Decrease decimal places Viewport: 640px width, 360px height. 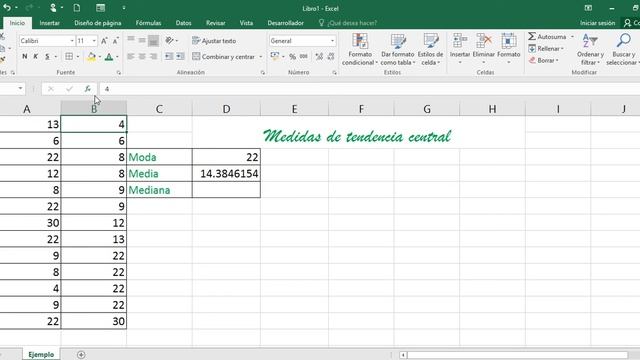point(331,56)
